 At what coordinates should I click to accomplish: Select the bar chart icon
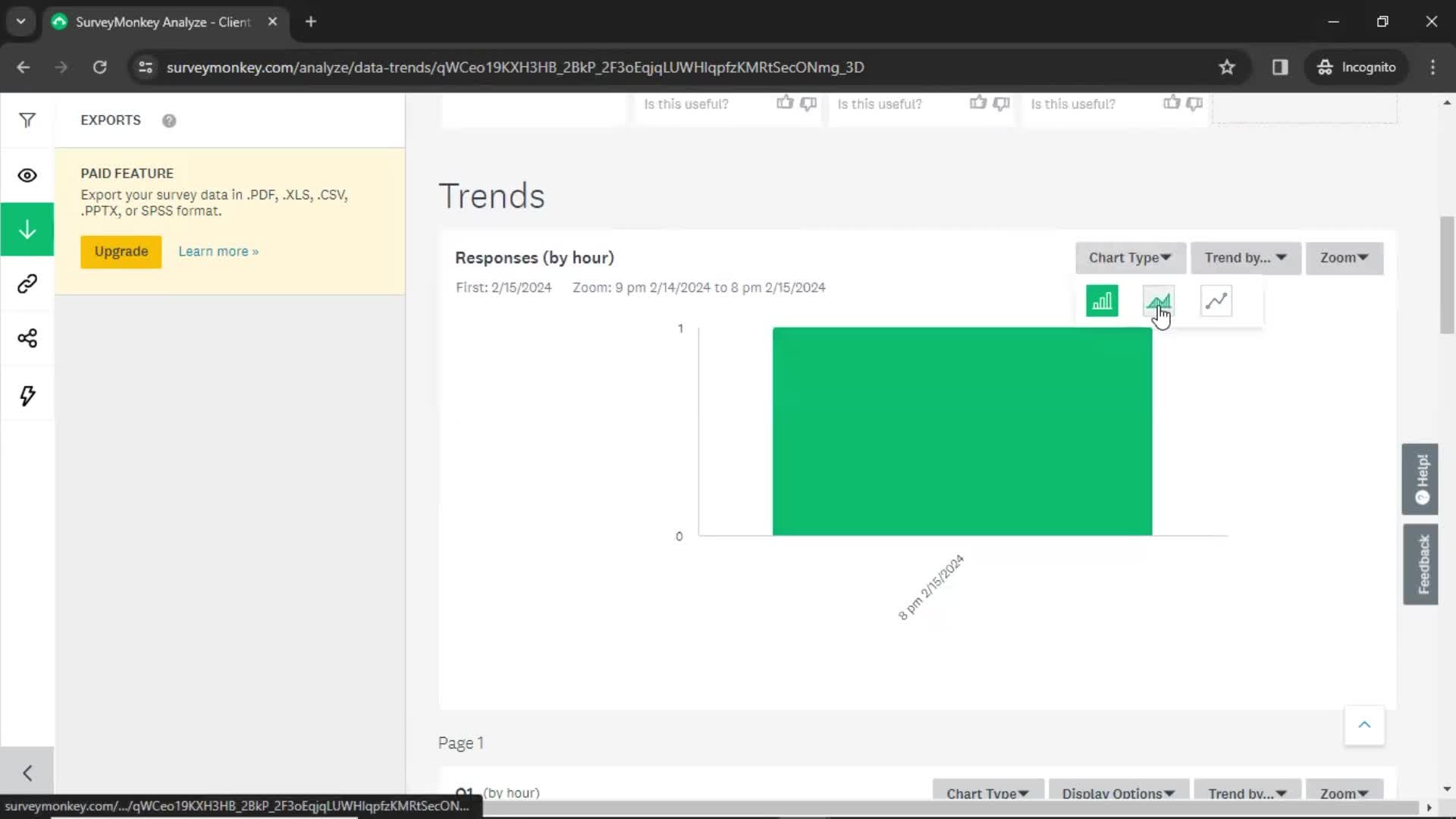pyautogui.click(x=1101, y=300)
